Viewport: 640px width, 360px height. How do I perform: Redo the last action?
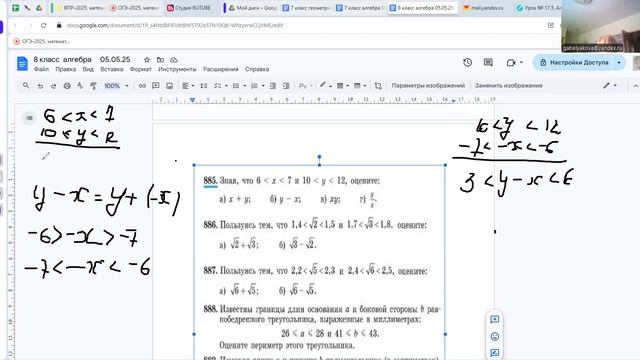[53, 86]
